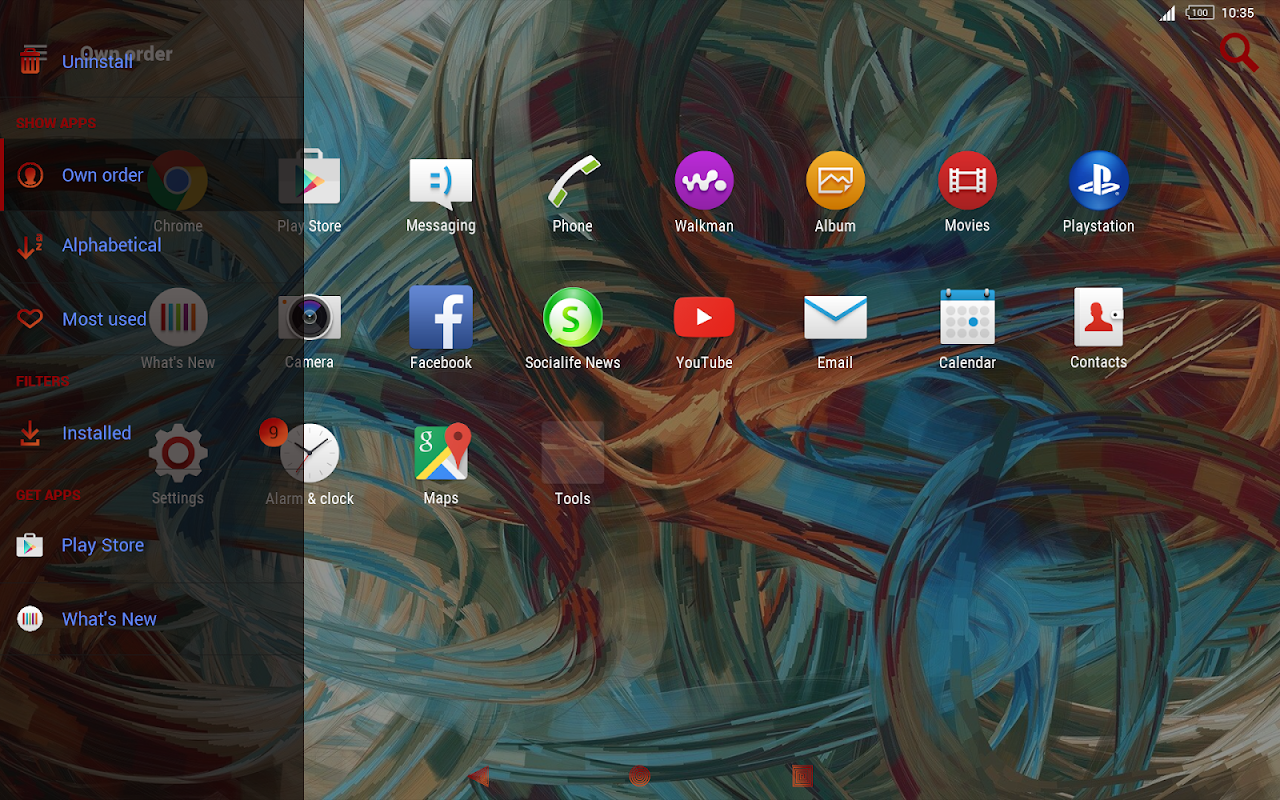1280x800 pixels.
Task: Tap the 10:35 clock in status bar
Action: [1238, 13]
